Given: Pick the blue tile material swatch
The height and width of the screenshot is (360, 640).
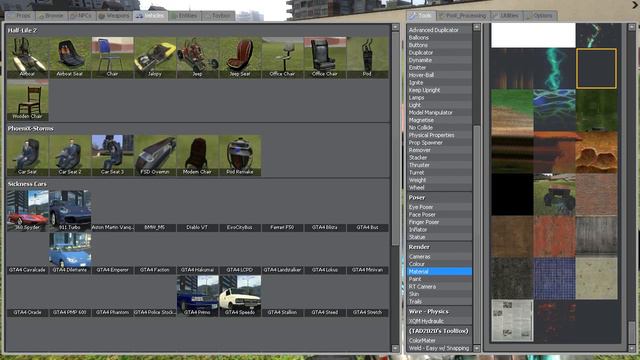Looking at the screenshot, I should (x=554, y=278).
